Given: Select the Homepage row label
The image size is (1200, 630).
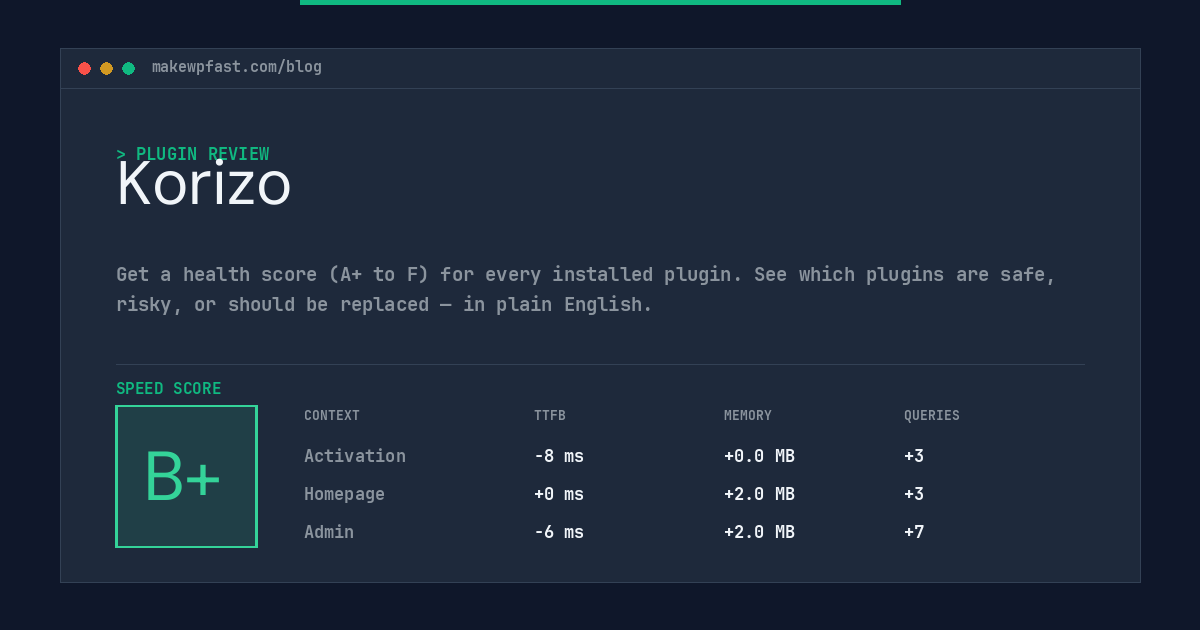Looking at the screenshot, I should [344, 494].
